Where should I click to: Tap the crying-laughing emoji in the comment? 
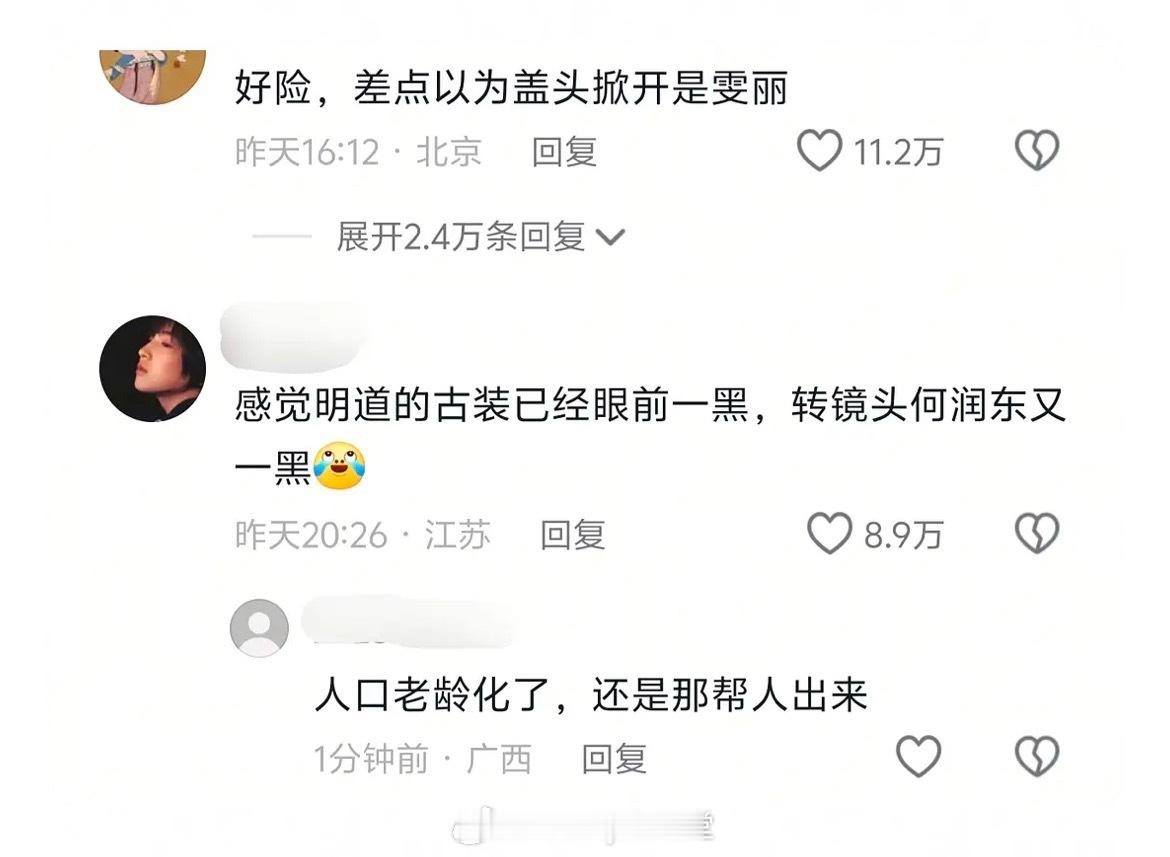click(x=339, y=467)
